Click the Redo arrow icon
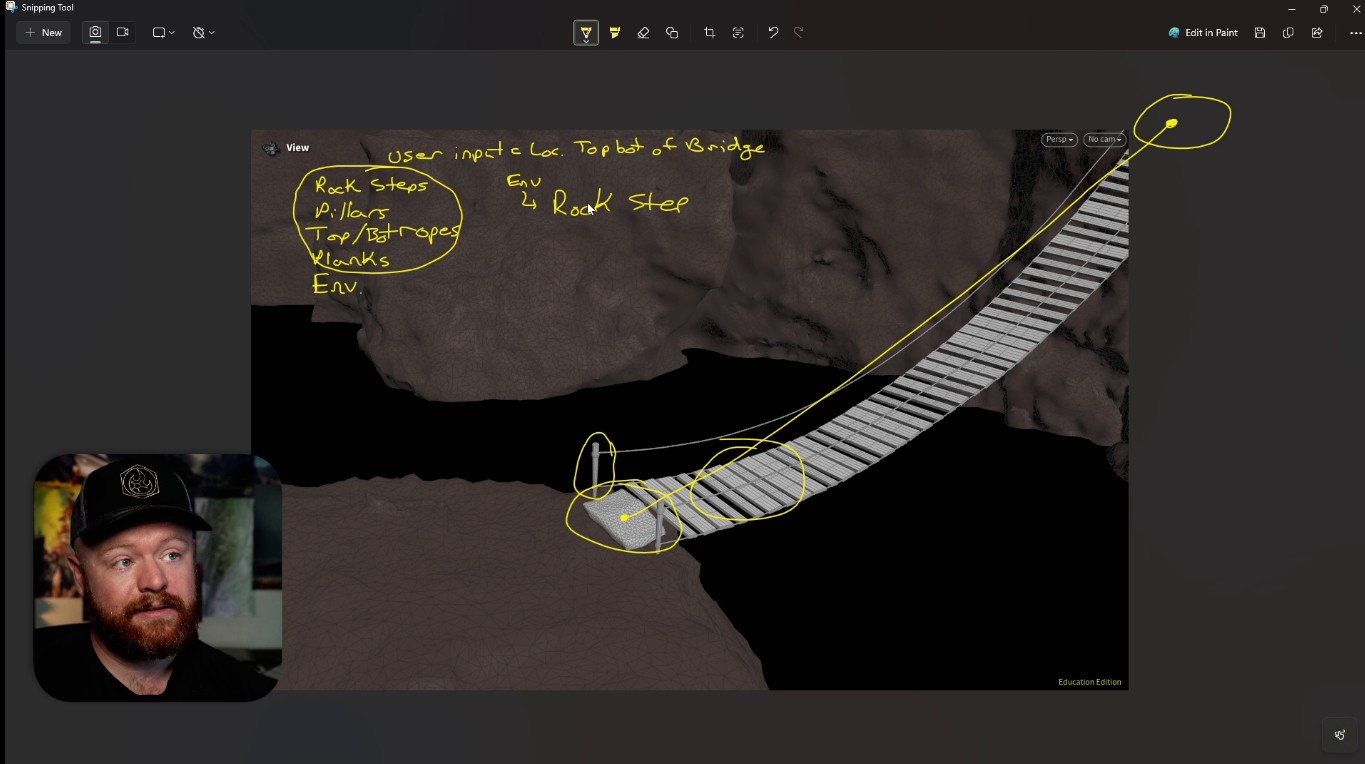 [x=799, y=33]
